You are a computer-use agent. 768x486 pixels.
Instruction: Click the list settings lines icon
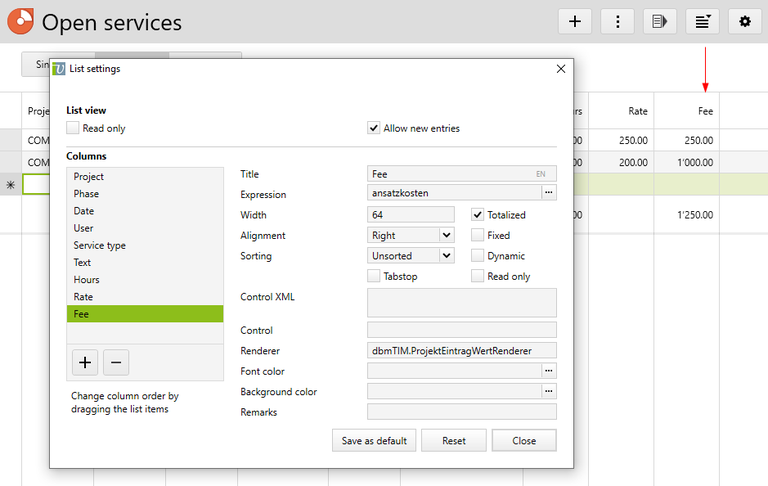702,22
